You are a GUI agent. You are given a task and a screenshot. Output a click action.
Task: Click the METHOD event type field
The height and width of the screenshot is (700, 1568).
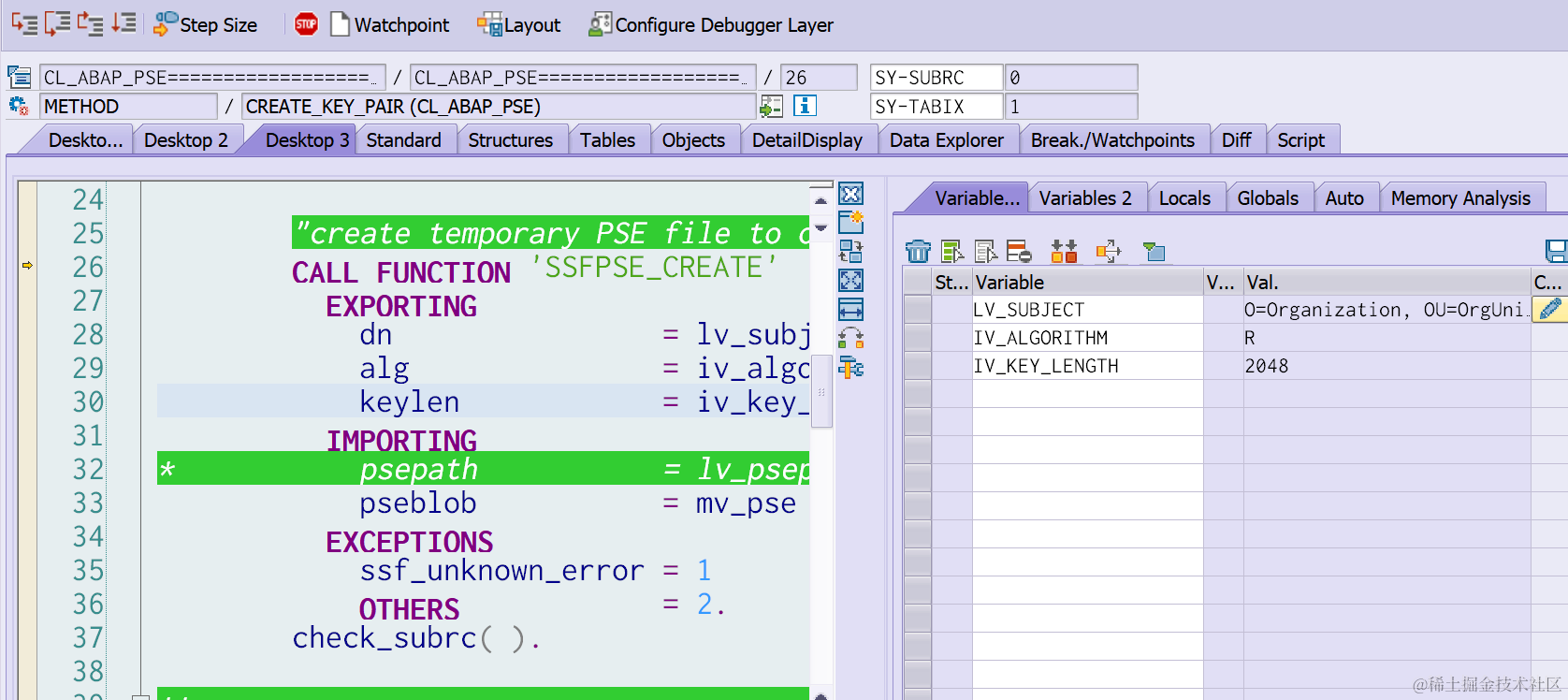(x=128, y=107)
